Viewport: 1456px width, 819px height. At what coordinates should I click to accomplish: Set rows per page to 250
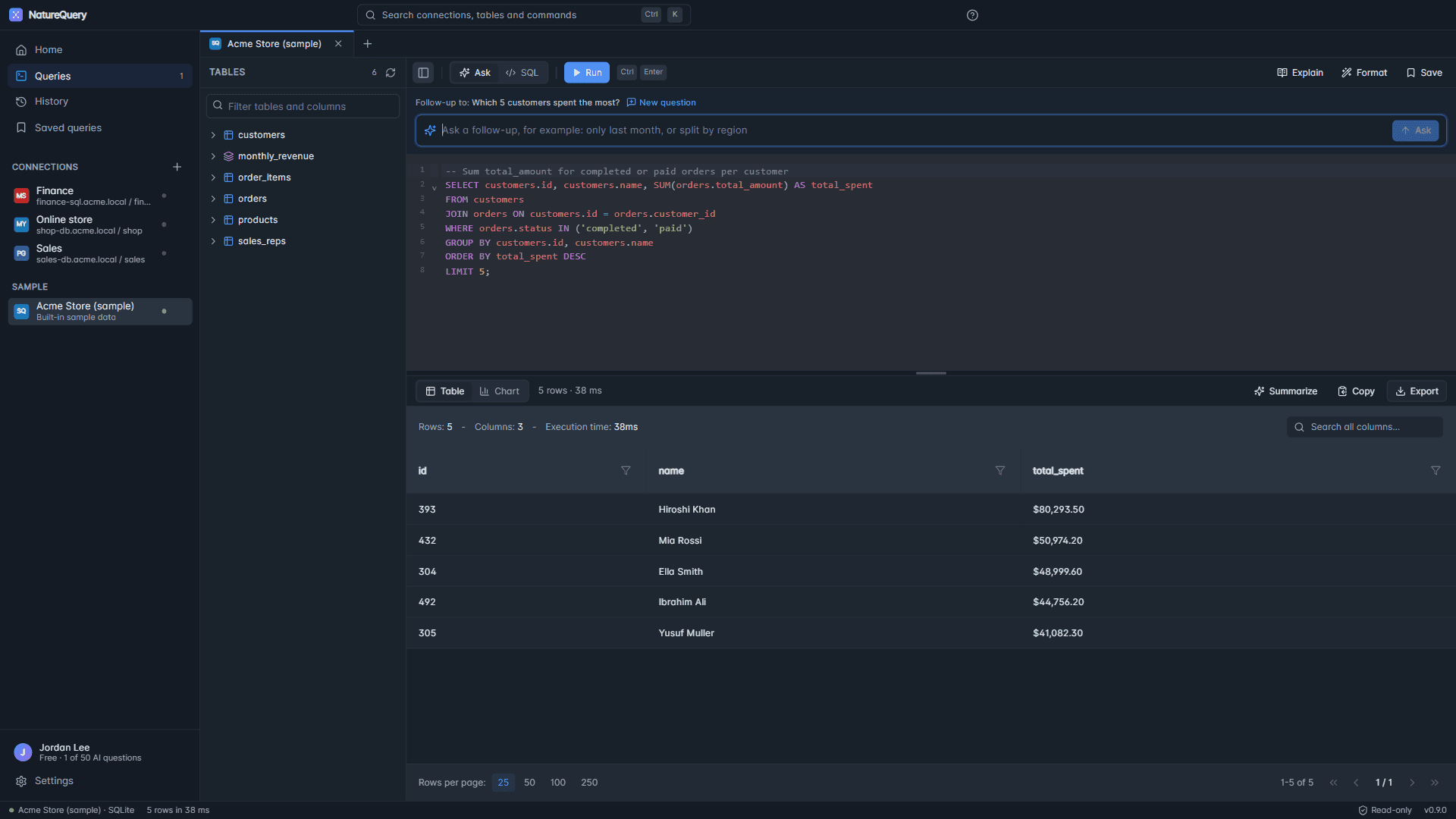pyautogui.click(x=589, y=783)
